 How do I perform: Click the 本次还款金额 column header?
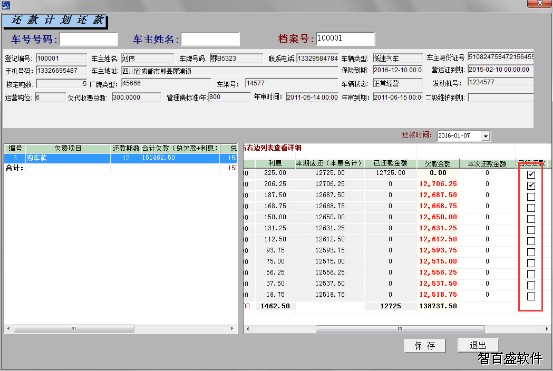coord(487,164)
